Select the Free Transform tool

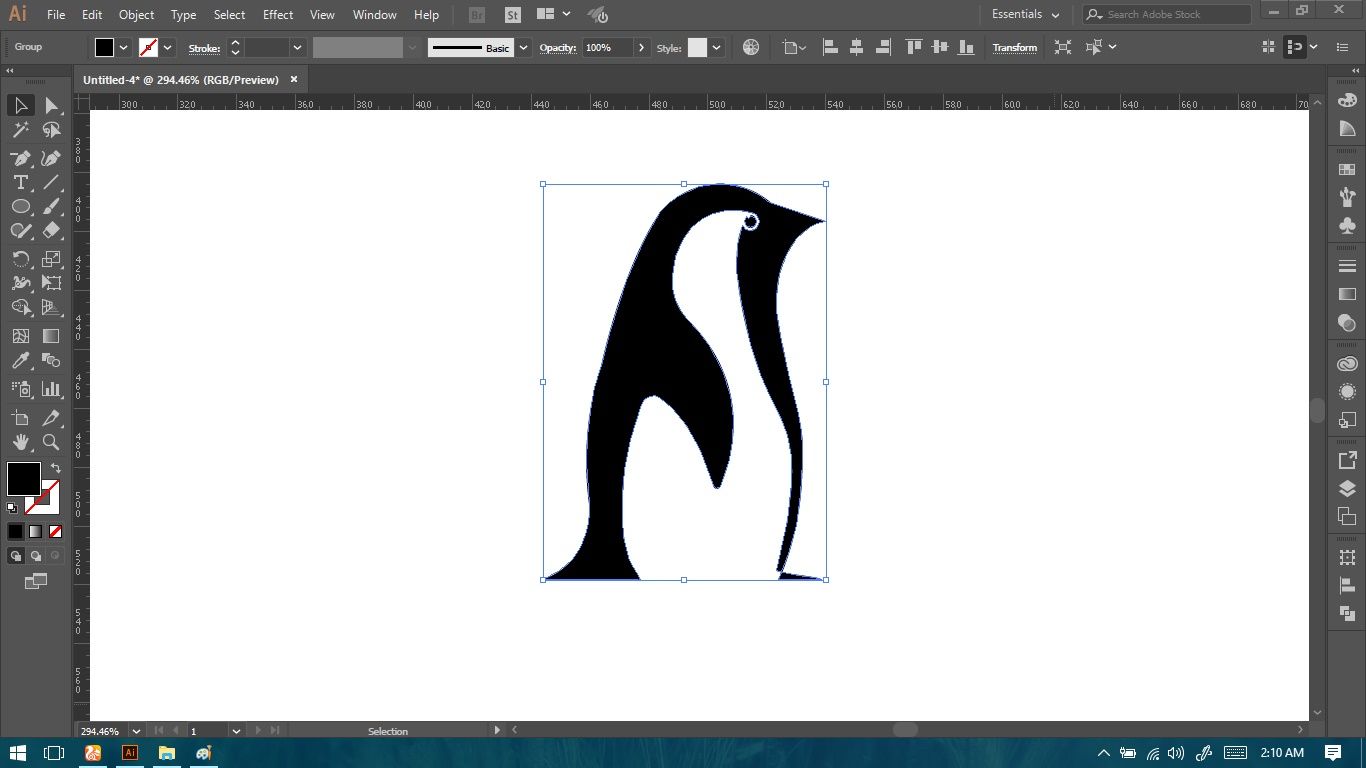(51, 283)
